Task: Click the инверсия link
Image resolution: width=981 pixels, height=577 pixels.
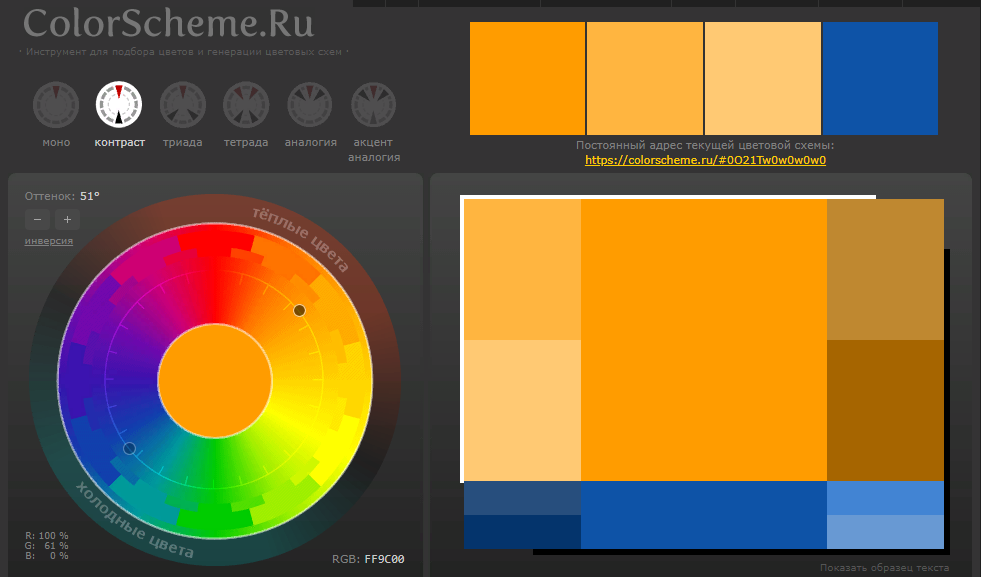Action: tap(49, 241)
